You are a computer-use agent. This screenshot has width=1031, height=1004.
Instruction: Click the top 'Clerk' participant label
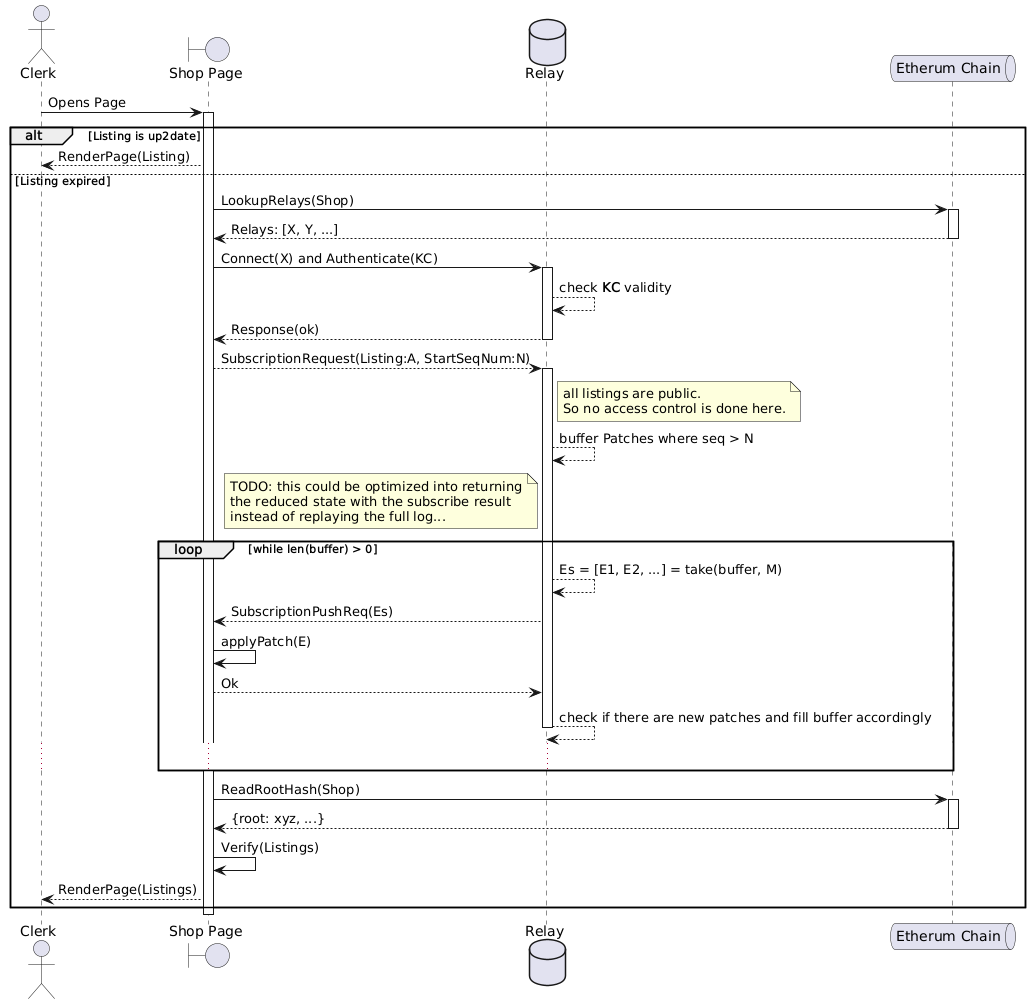point(38,73)
